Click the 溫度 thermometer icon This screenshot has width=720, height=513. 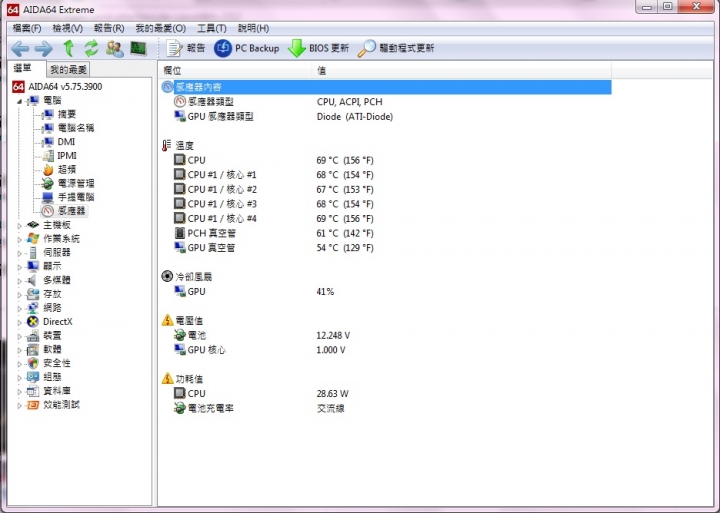pos(167,146)
